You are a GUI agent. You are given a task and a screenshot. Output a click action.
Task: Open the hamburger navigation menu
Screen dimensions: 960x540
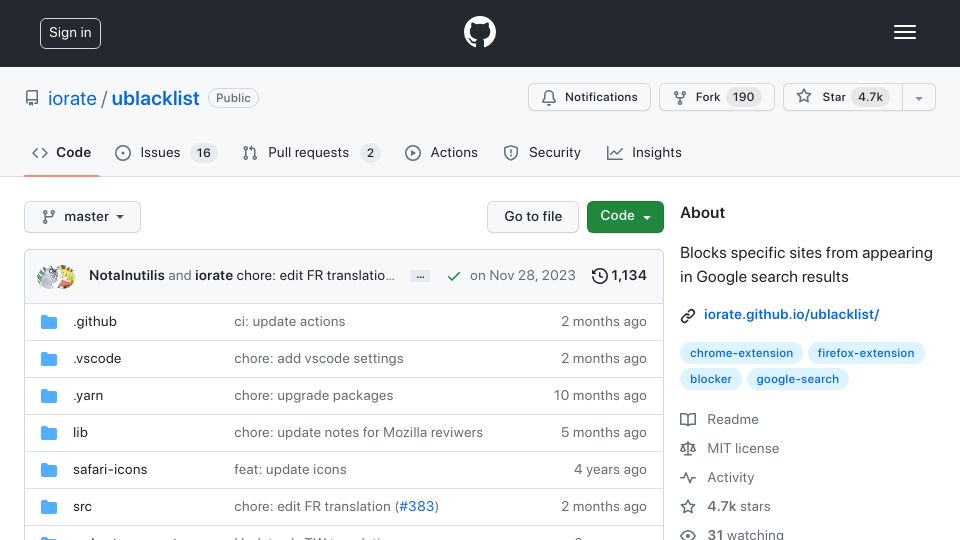click(904, 32)
